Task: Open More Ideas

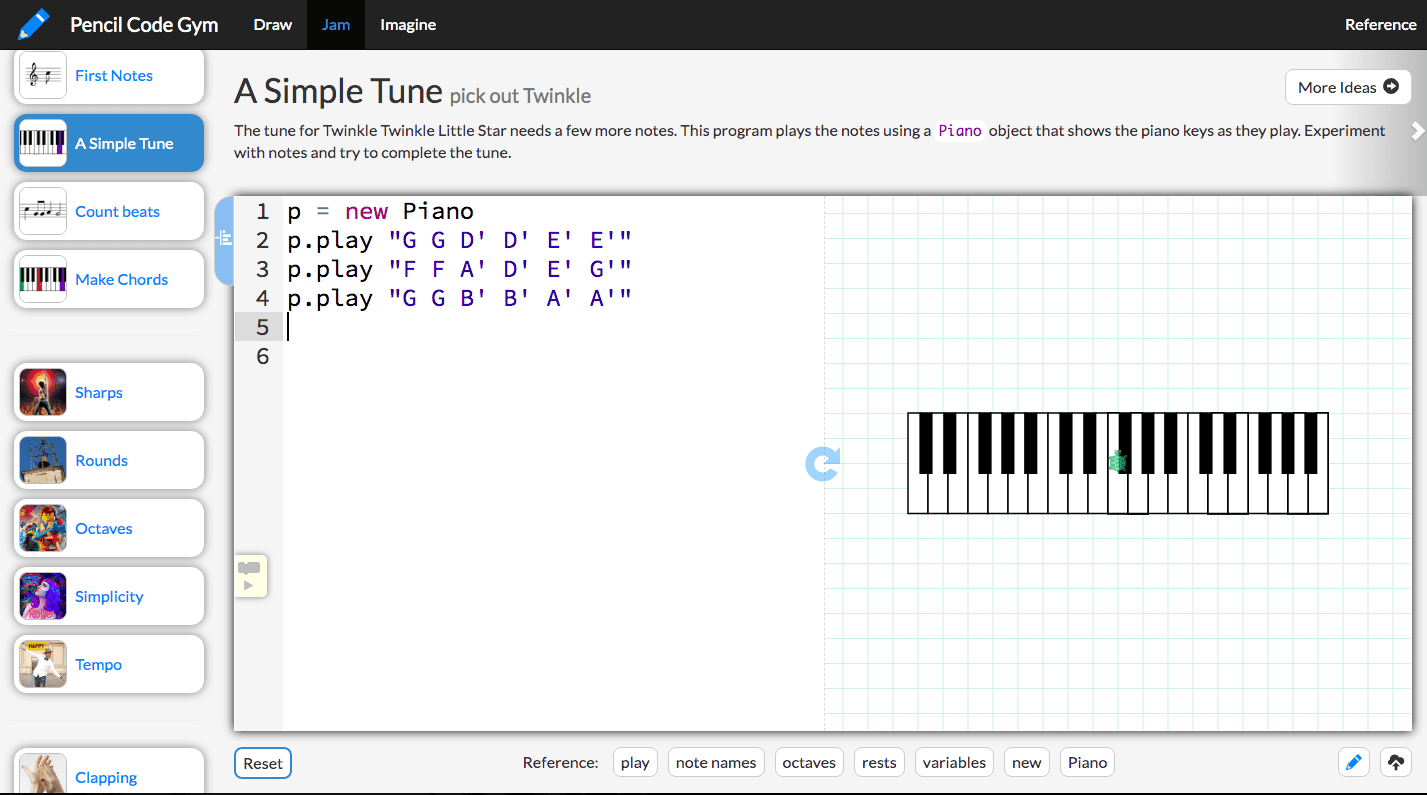Action: tap(1347, 87)
